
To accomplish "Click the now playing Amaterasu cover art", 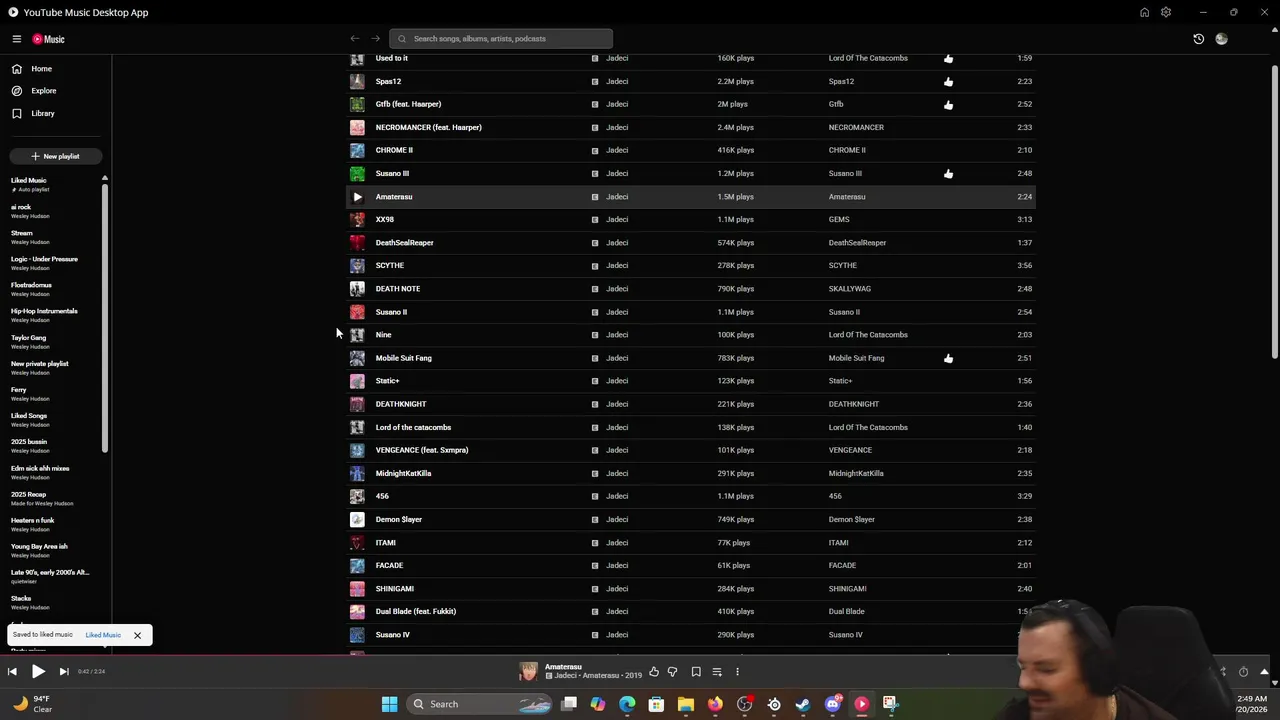I will coord(528,672).
